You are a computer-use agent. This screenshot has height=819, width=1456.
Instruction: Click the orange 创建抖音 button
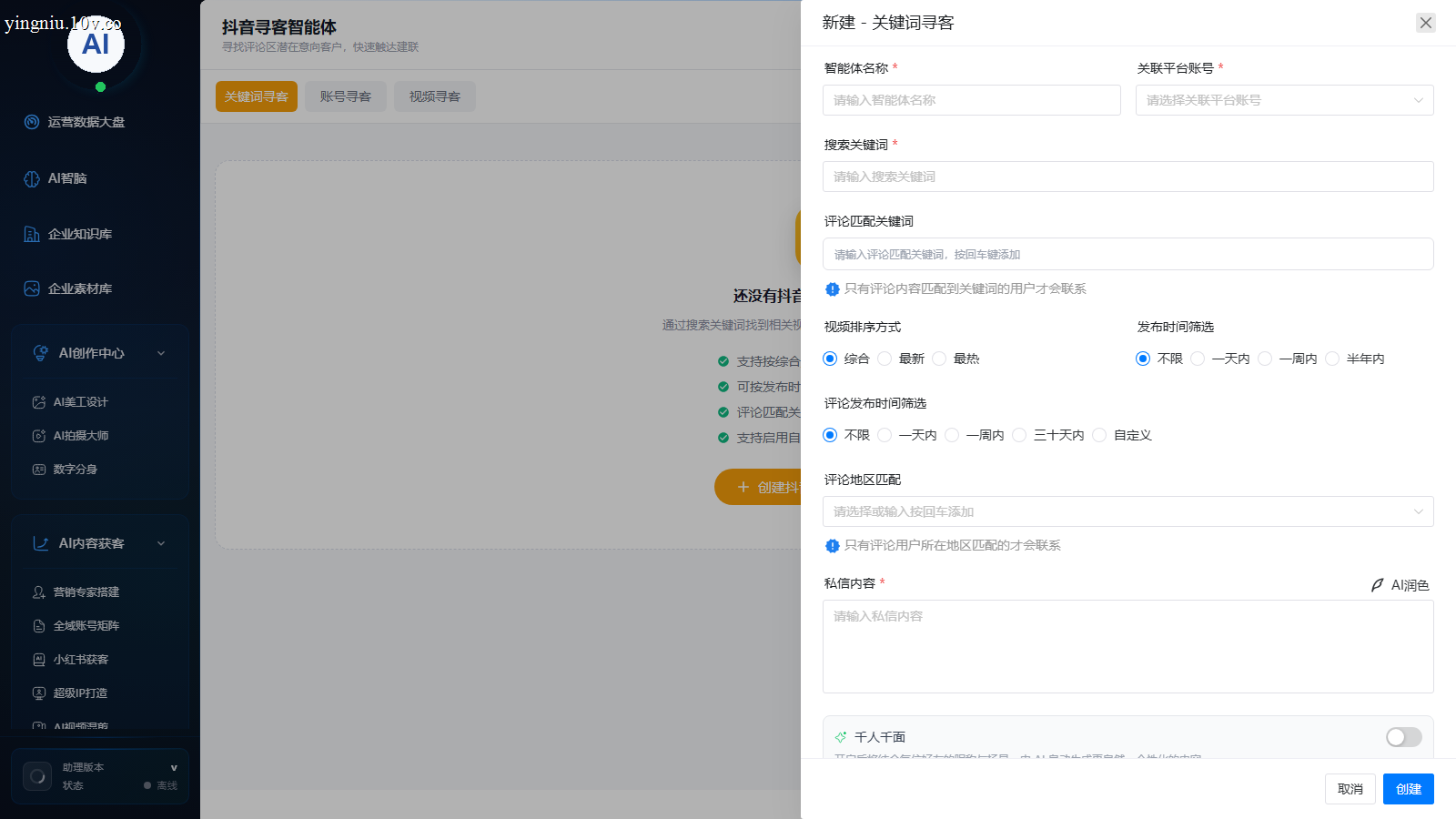(758, 487)
